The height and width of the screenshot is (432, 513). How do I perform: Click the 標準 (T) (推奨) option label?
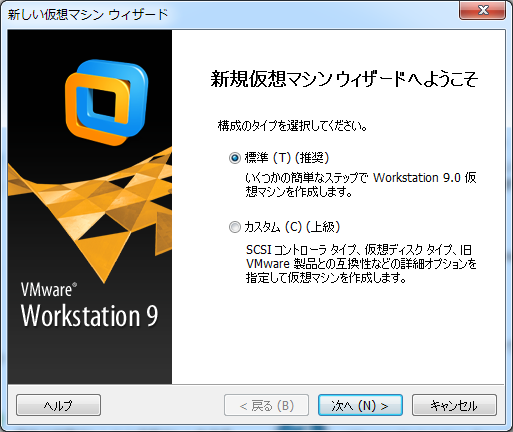(x=287, y=158)
